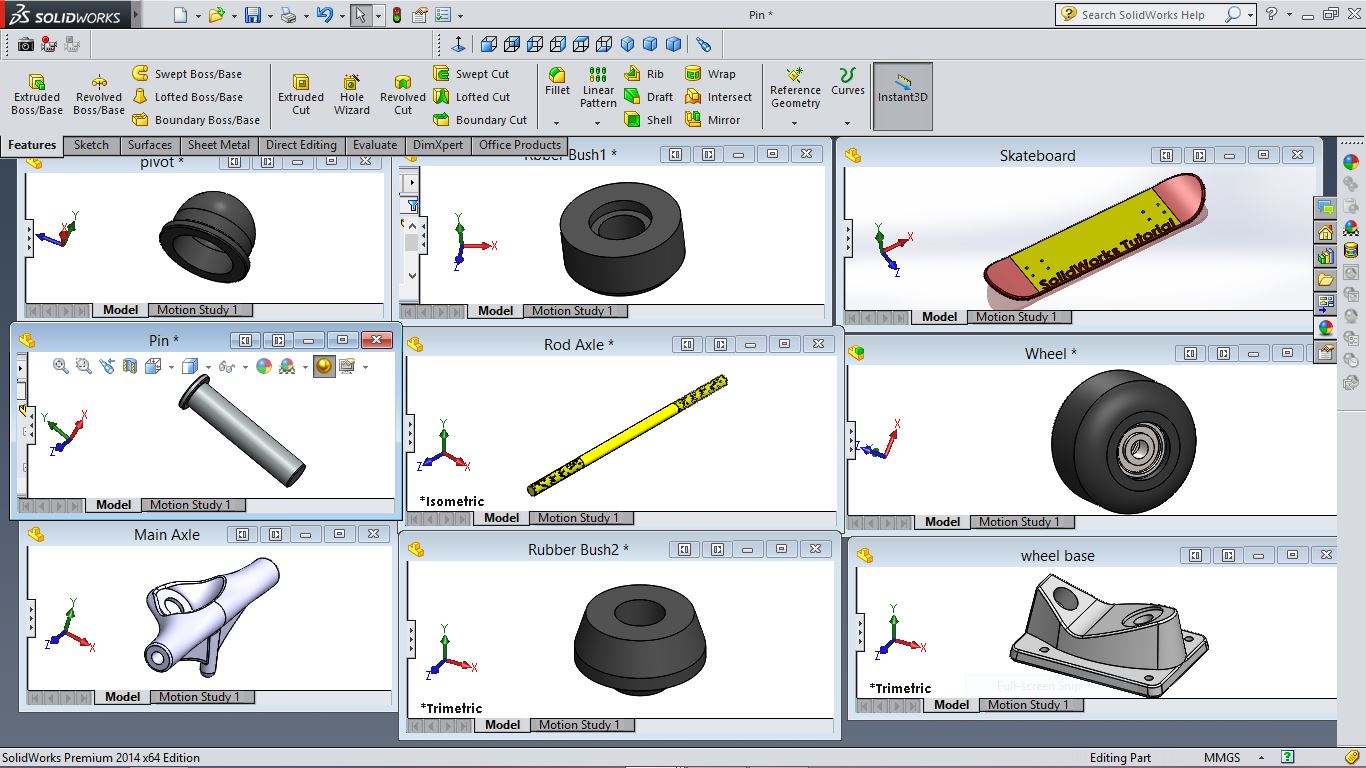
Task: Click the skateboard model thumbnail in Skateboard window
Action: coord(1094,240)
